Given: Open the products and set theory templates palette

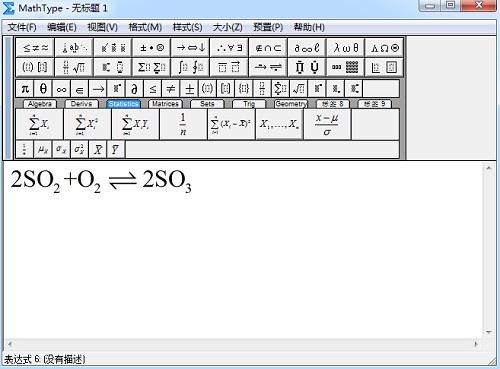Looking at the screenshot, I should (x=307, y=67).
